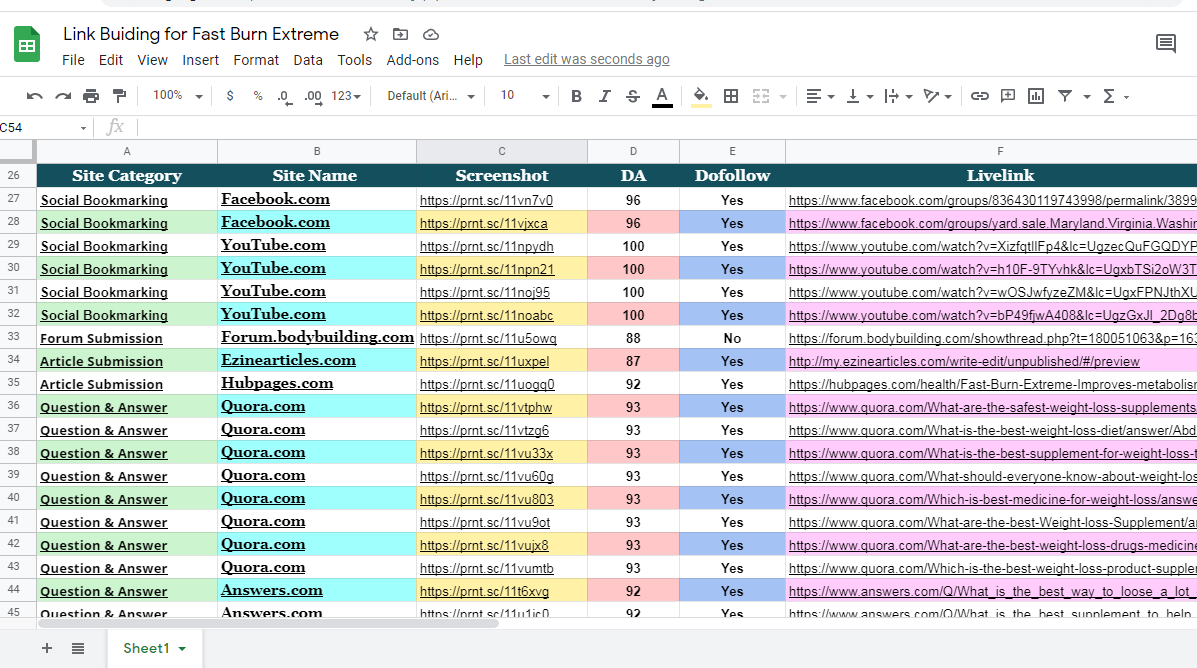
Task: Open the zoom level dropdown
Action: tap(177, 96)
